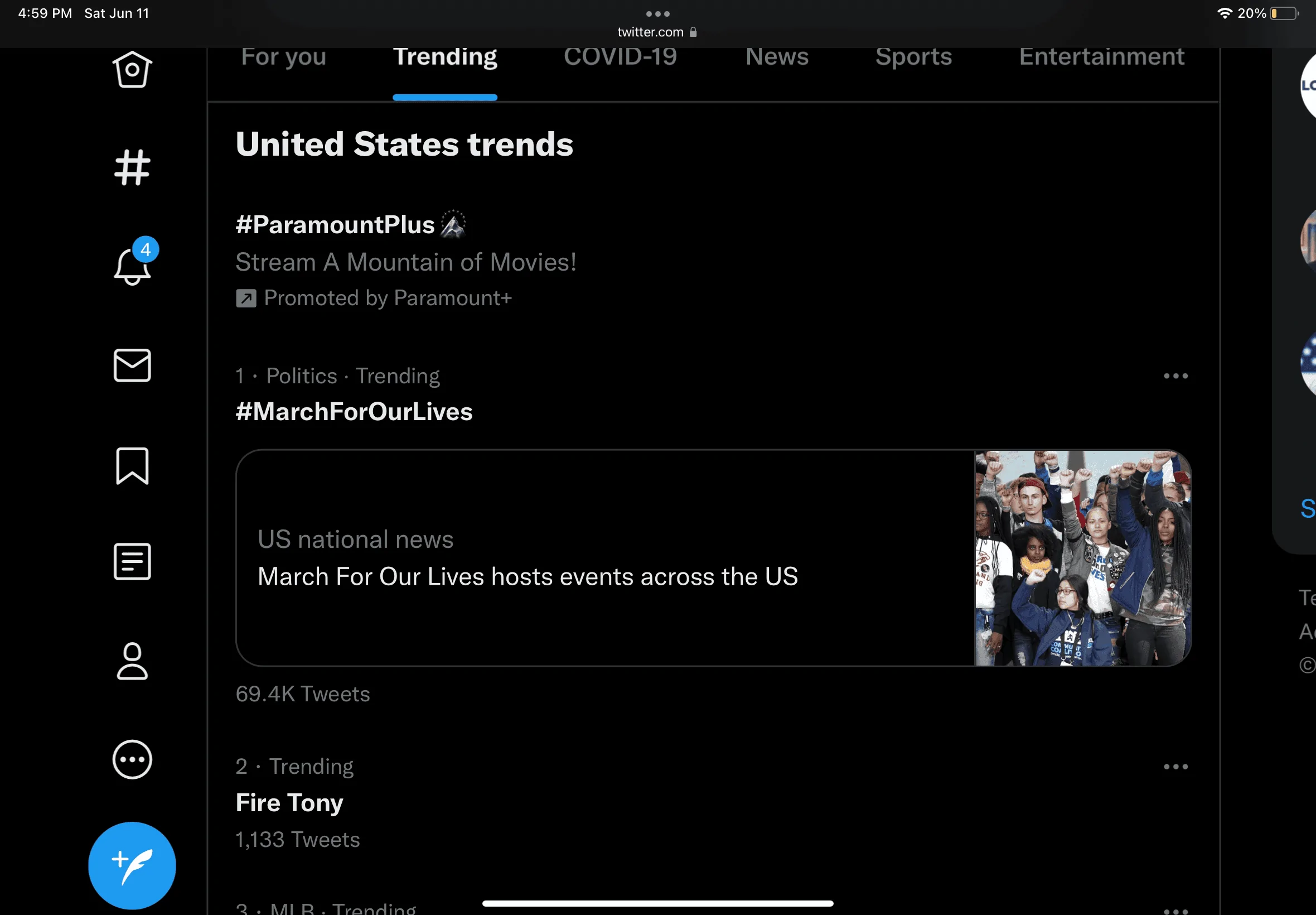Open the Fire Tony trending topic
This screenshot has height=915, width=1316.
click(289, 803)
